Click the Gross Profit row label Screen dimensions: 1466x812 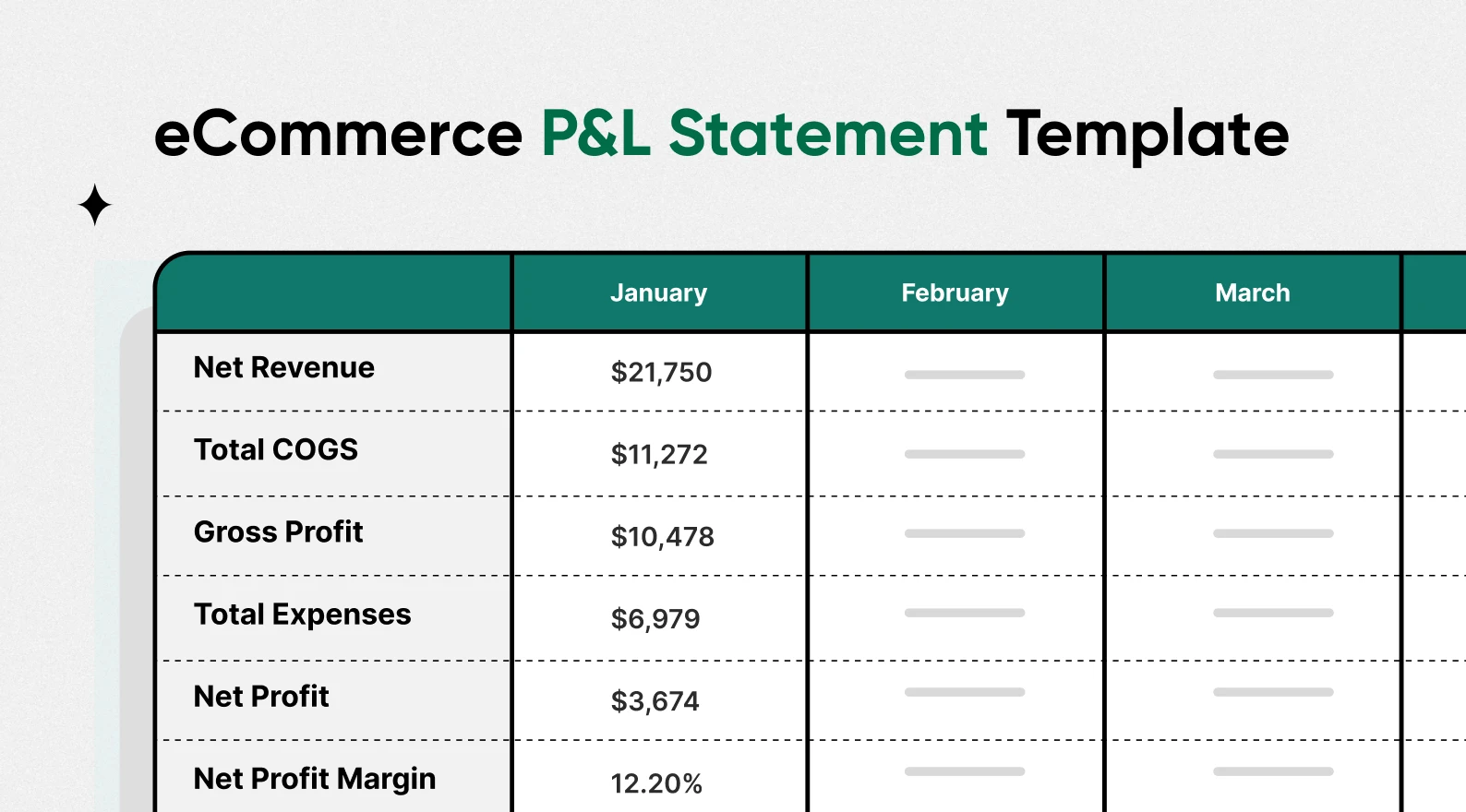[279, 531]
